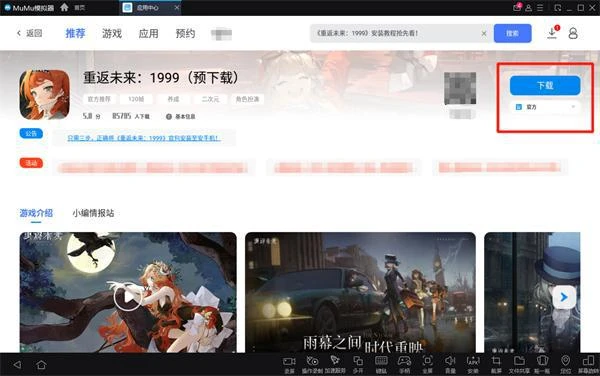600x376 pixels.
Task: Open the hamburger menu in title bar
Action: (x=540, y=8)
